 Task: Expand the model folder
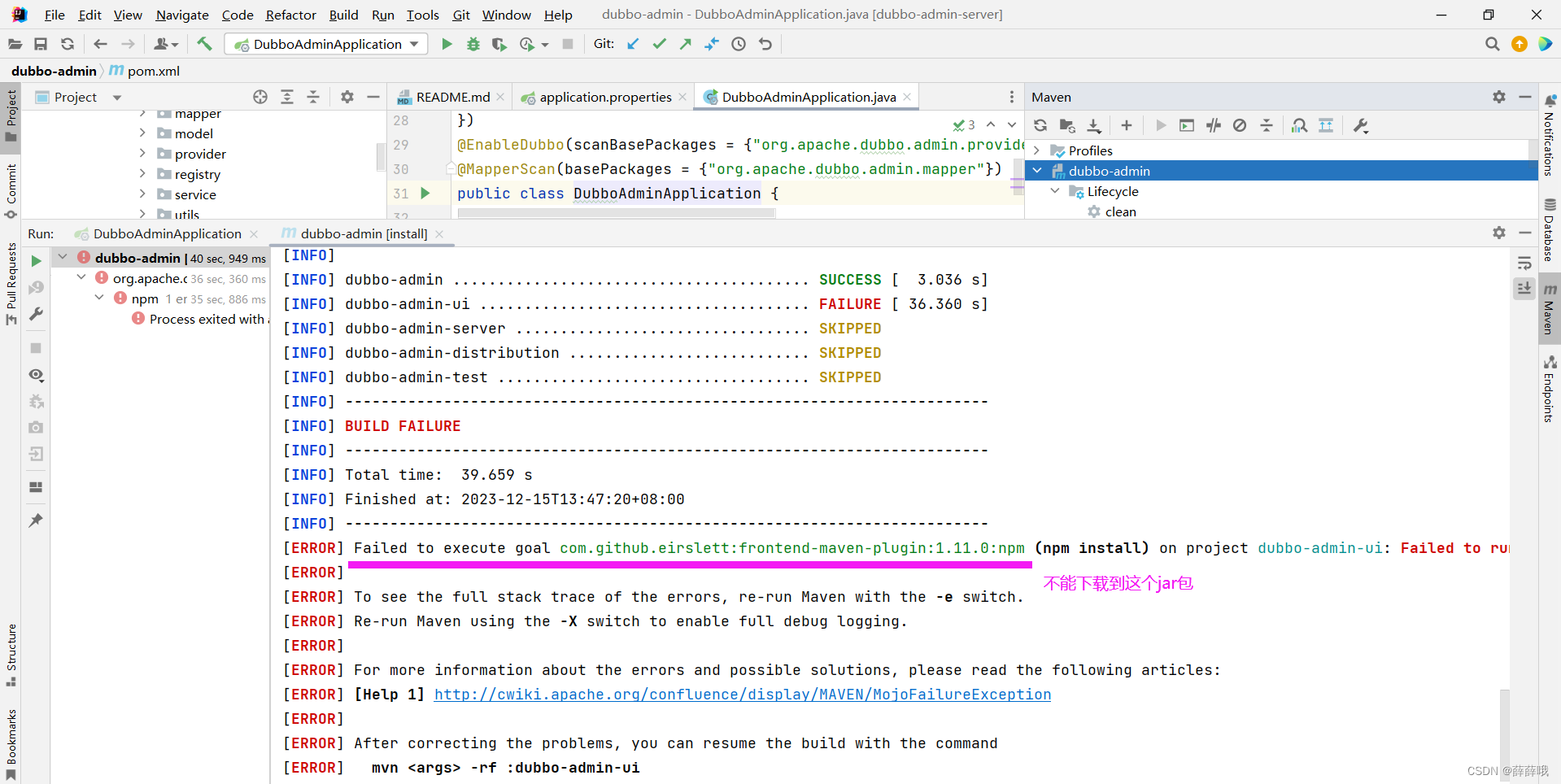[x=142, y=133]
